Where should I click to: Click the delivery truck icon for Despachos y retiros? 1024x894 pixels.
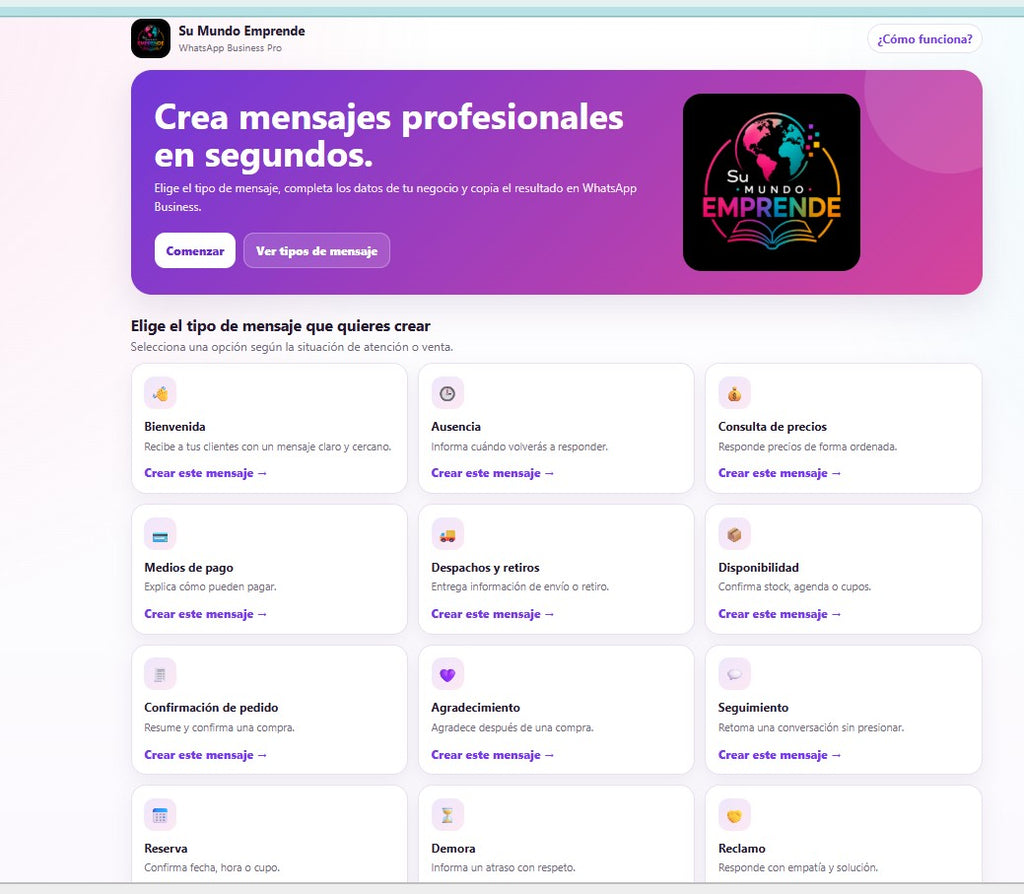(x=447, y=534)
